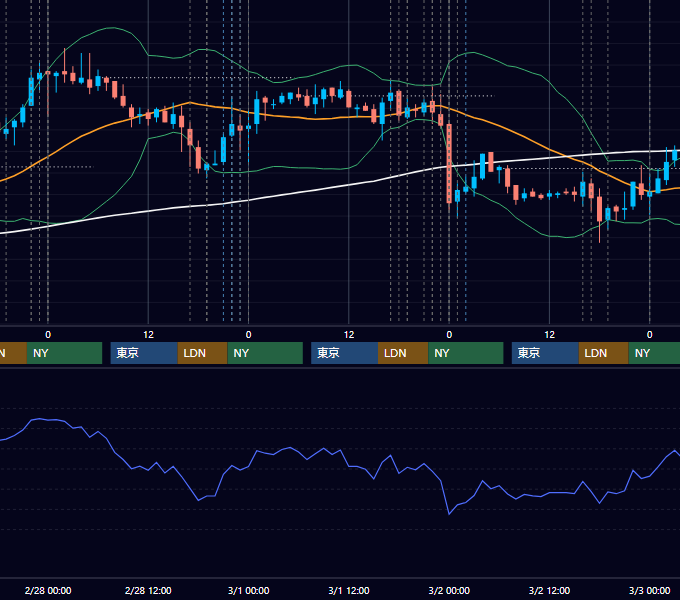Click the NY session block spanning 3/3 00:00
This screenshot has height=600, width=680.
654,353
